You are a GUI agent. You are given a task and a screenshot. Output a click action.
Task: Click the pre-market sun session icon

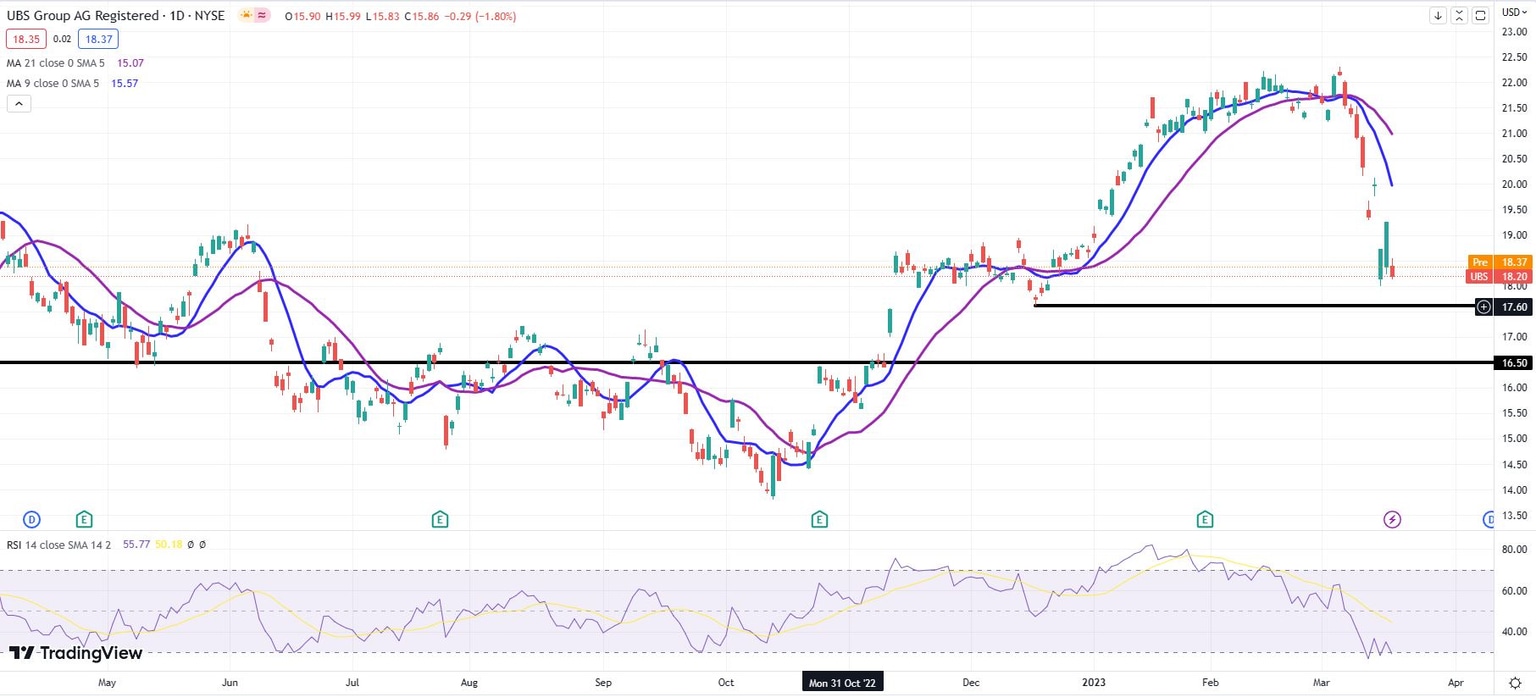(x=244, y=16)
